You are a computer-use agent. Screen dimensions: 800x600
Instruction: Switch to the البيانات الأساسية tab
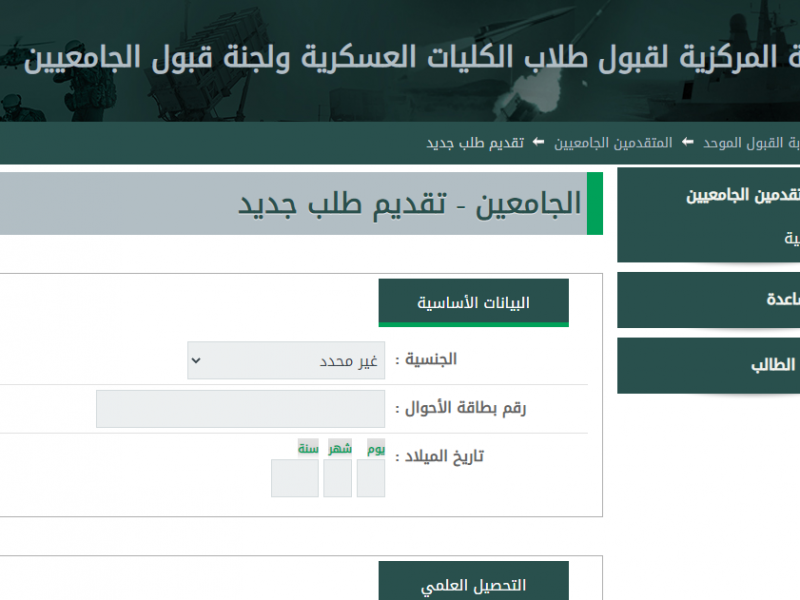[473, 303]
